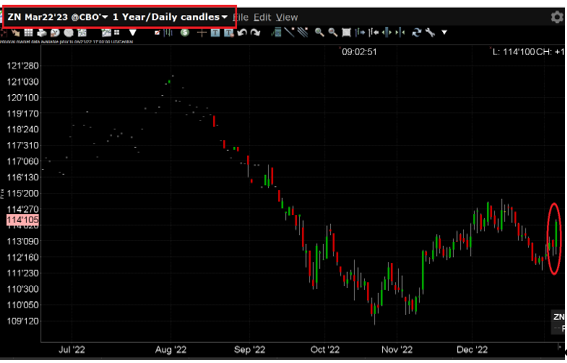Click the calculator study icon
567x363 pixels.
coord(276,33)
